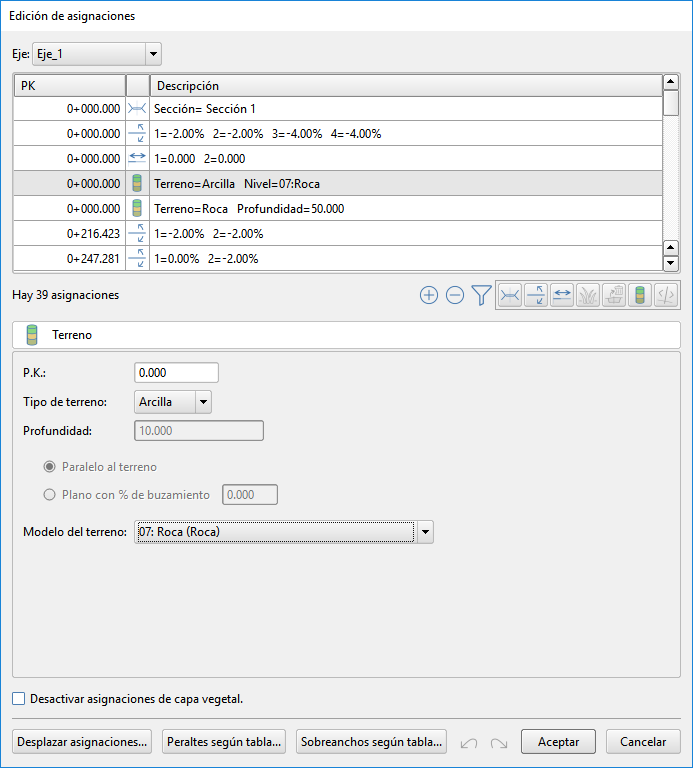Click the Terreno header layer icon
This screenshot has width=693, height=768.
(32, 335)
